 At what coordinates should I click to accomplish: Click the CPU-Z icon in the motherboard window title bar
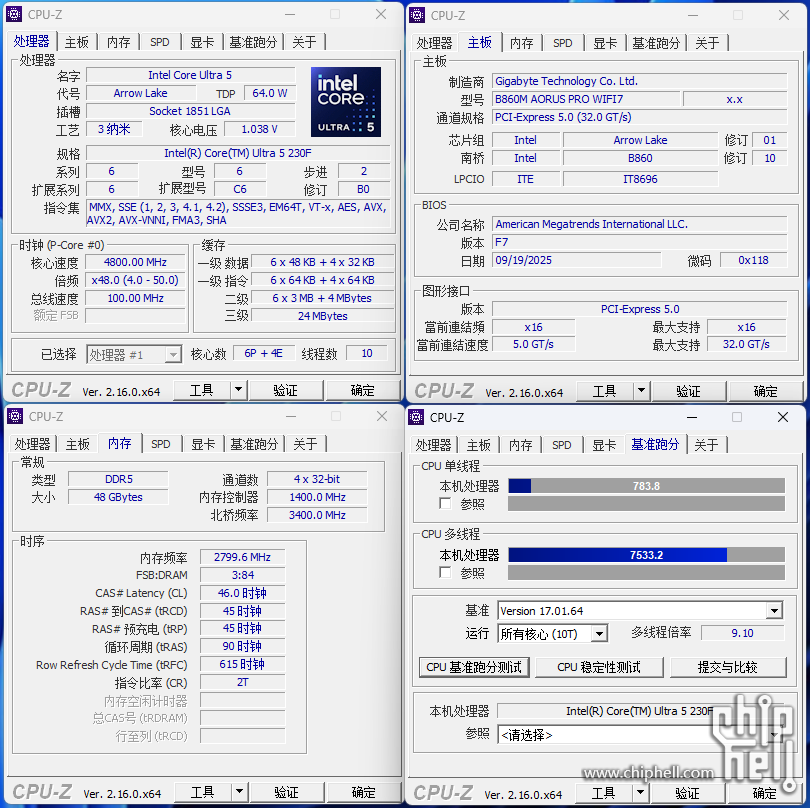(x=417, y=15)
